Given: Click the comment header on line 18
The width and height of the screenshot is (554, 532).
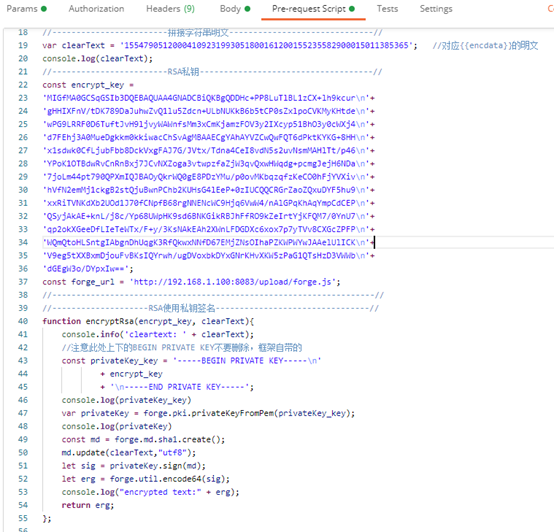Looking at the screenshot, I should pos(212,32).
